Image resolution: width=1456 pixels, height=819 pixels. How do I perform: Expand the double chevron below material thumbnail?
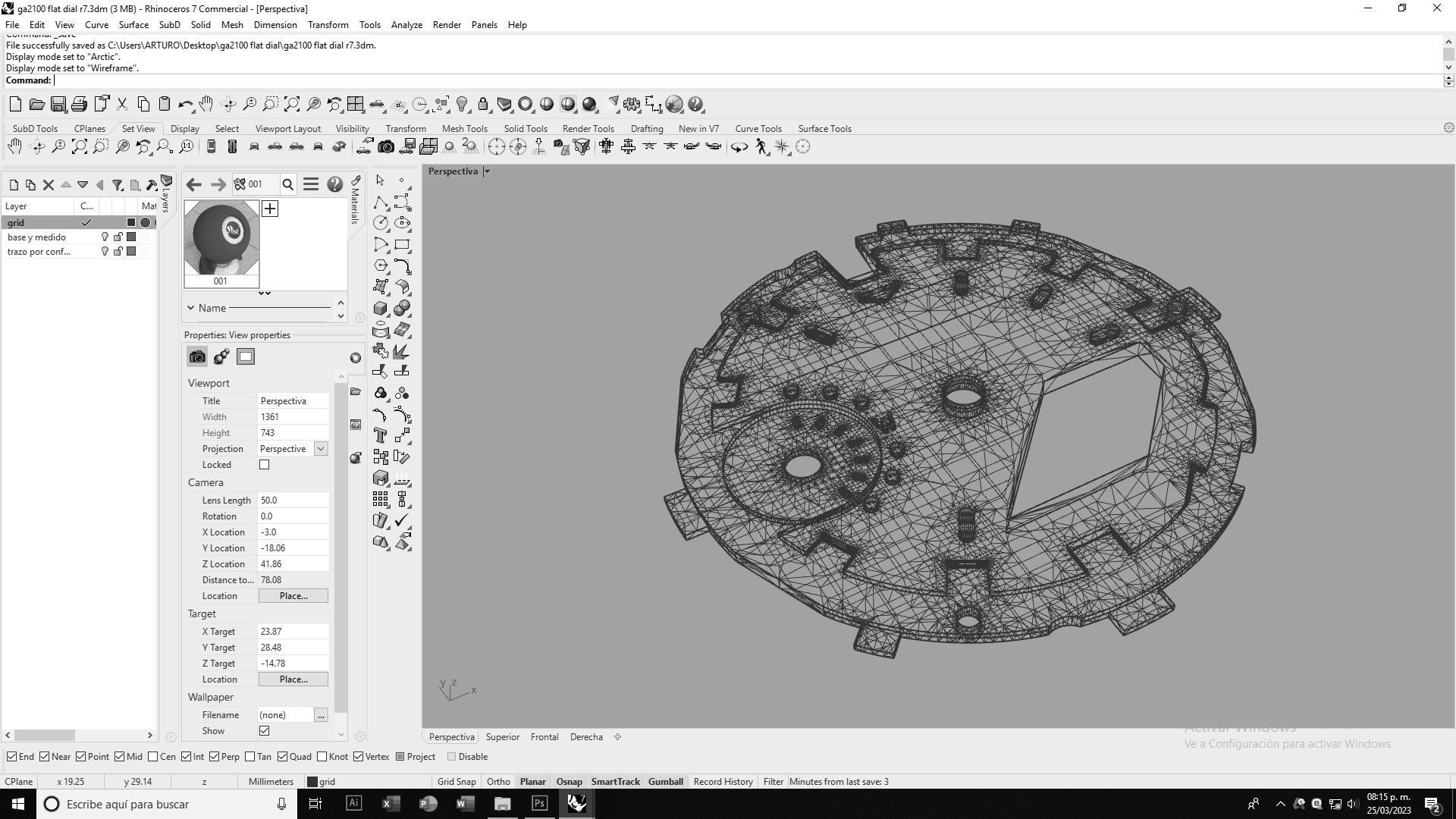(x=264, y=293)
